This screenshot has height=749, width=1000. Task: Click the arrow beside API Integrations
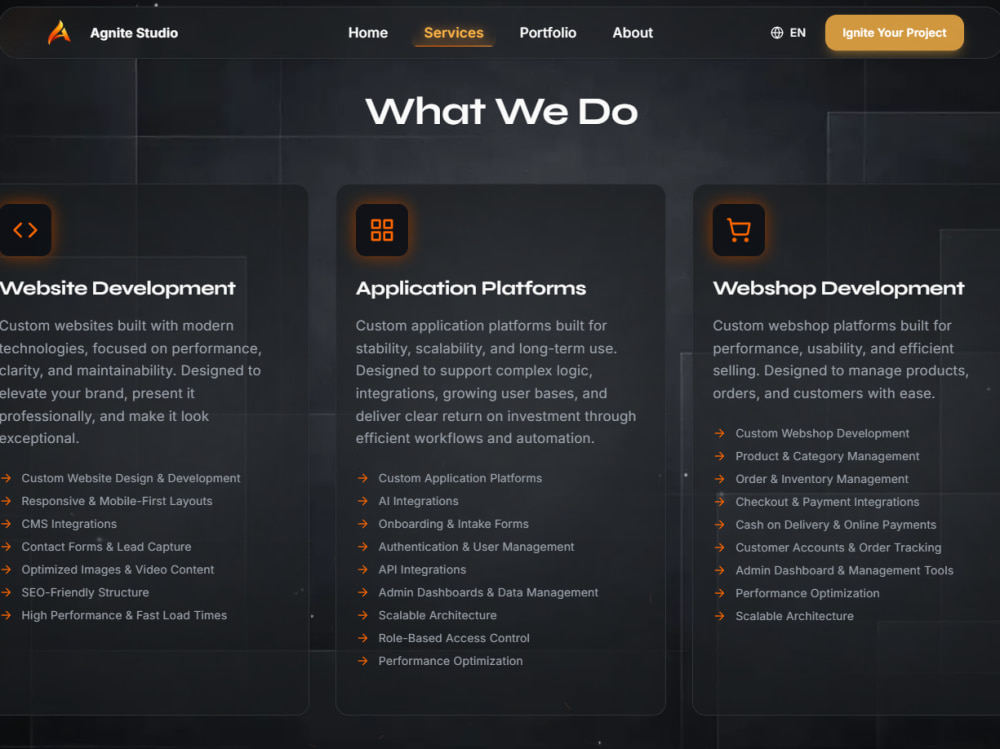pyautogui.click(x=362, y=570)
